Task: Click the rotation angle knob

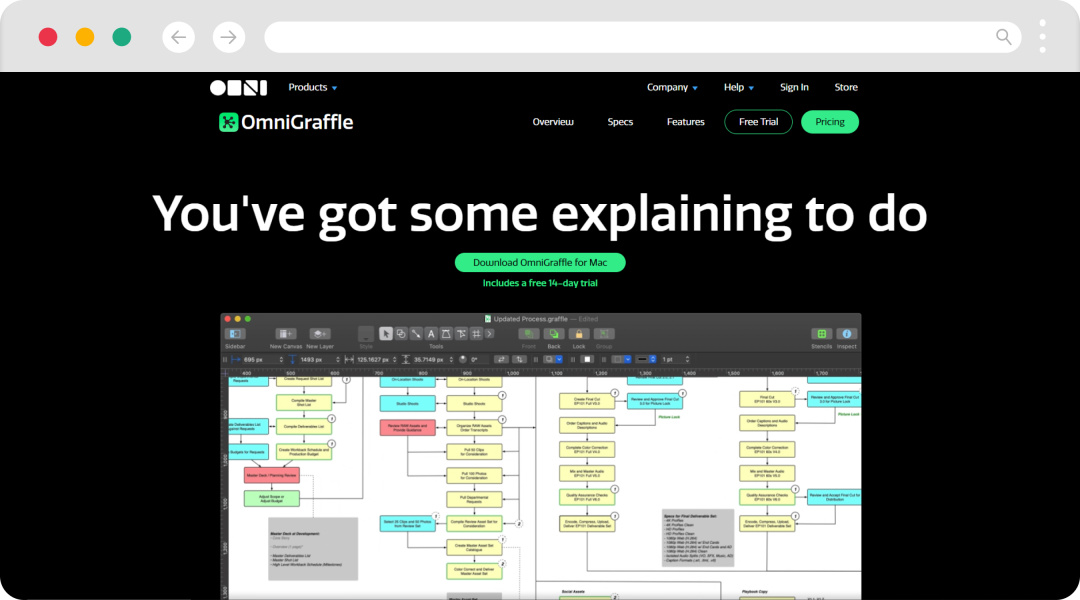Action: pyautogui.click(x=463, y=360)
